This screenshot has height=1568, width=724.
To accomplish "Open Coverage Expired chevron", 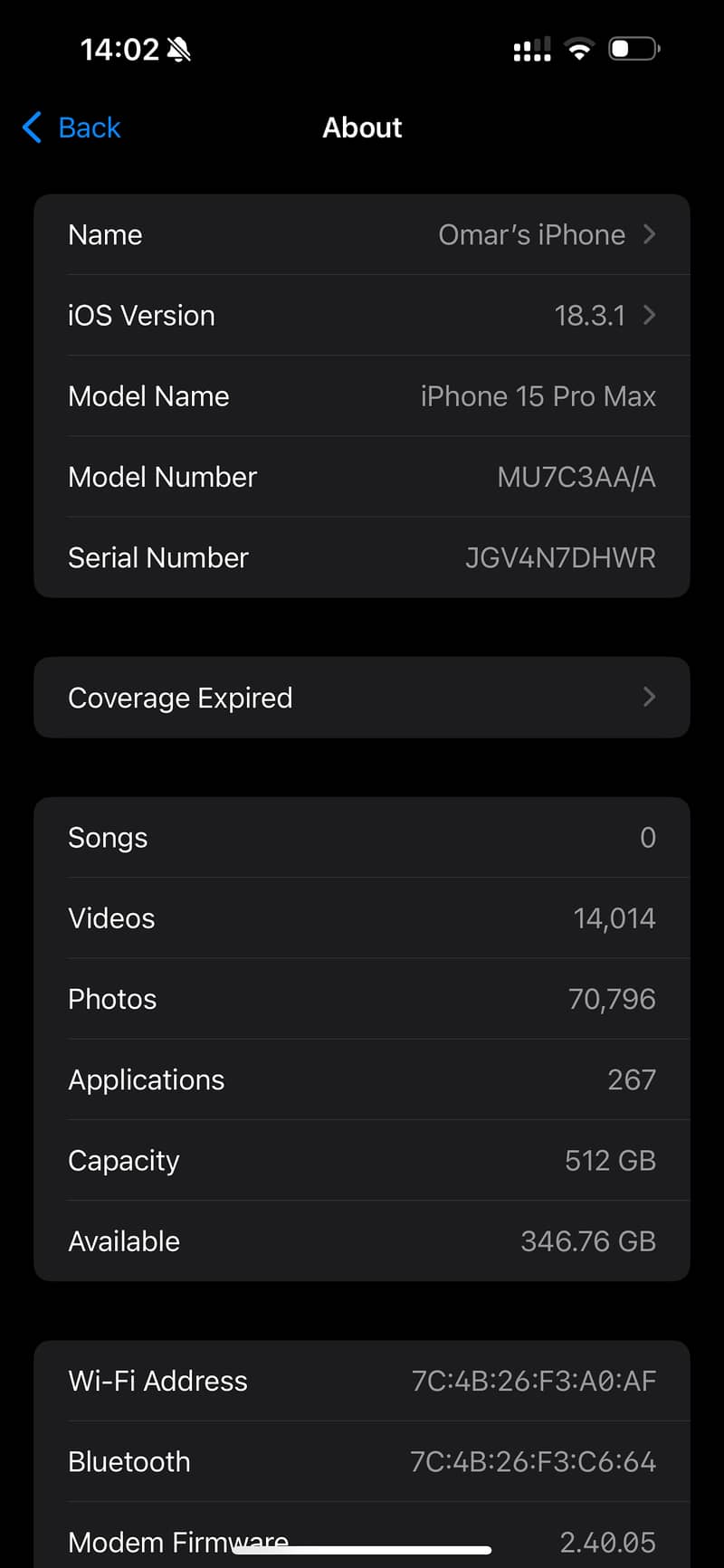I will click(x=649, y=697).
